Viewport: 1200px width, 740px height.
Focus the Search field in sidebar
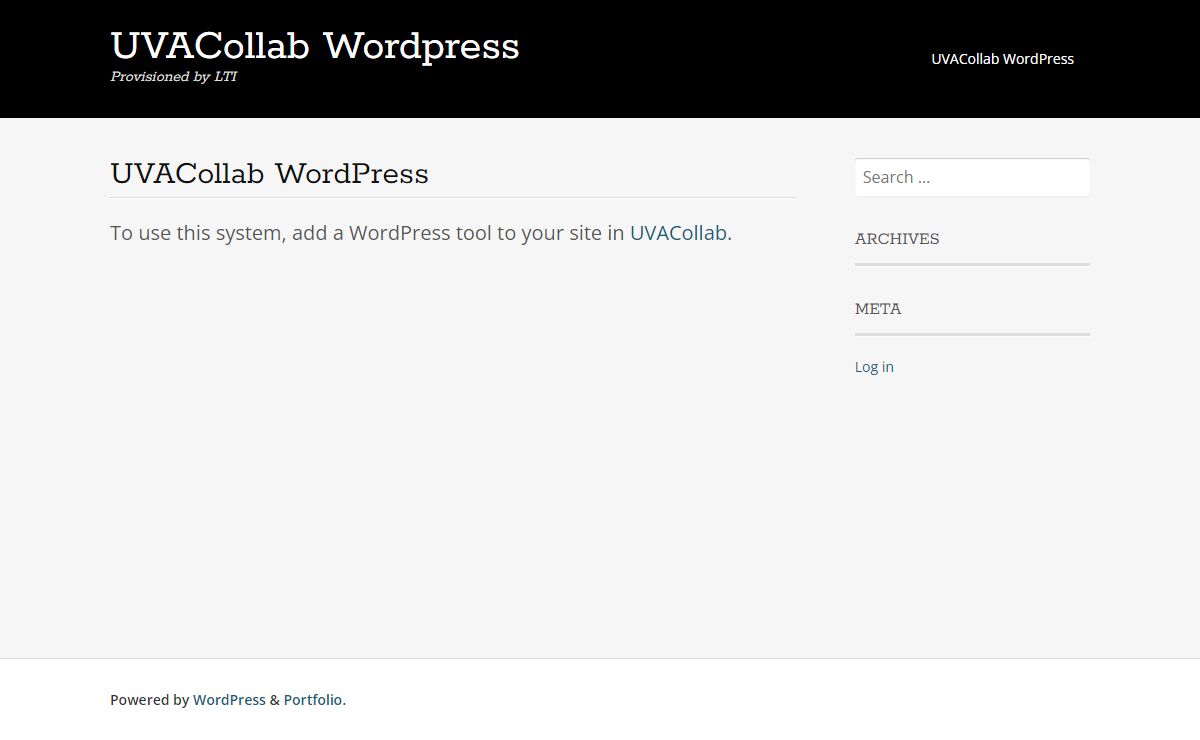(972, 177)
